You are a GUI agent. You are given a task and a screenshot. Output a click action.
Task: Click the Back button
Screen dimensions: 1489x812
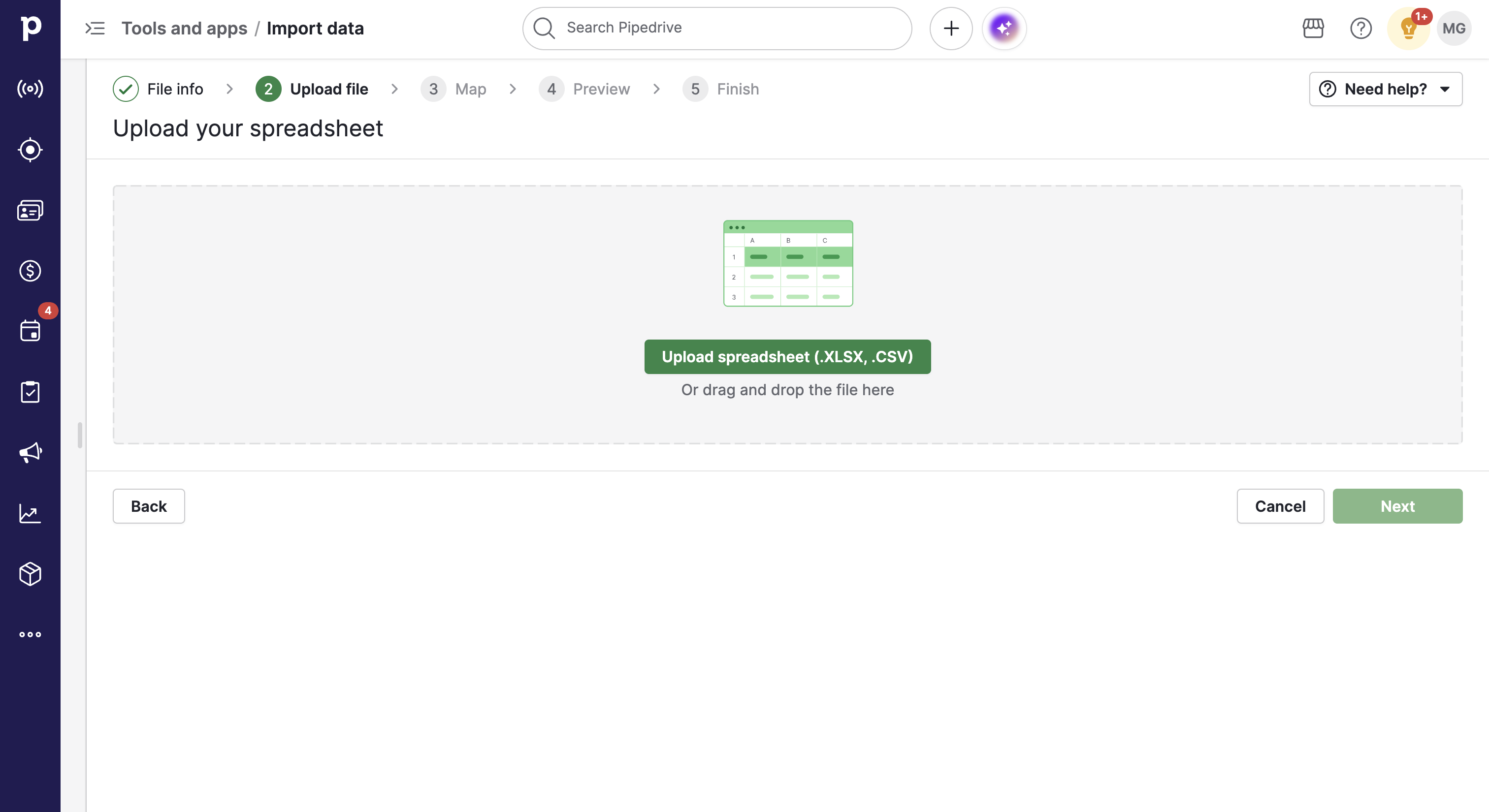(x=149, y=506)
